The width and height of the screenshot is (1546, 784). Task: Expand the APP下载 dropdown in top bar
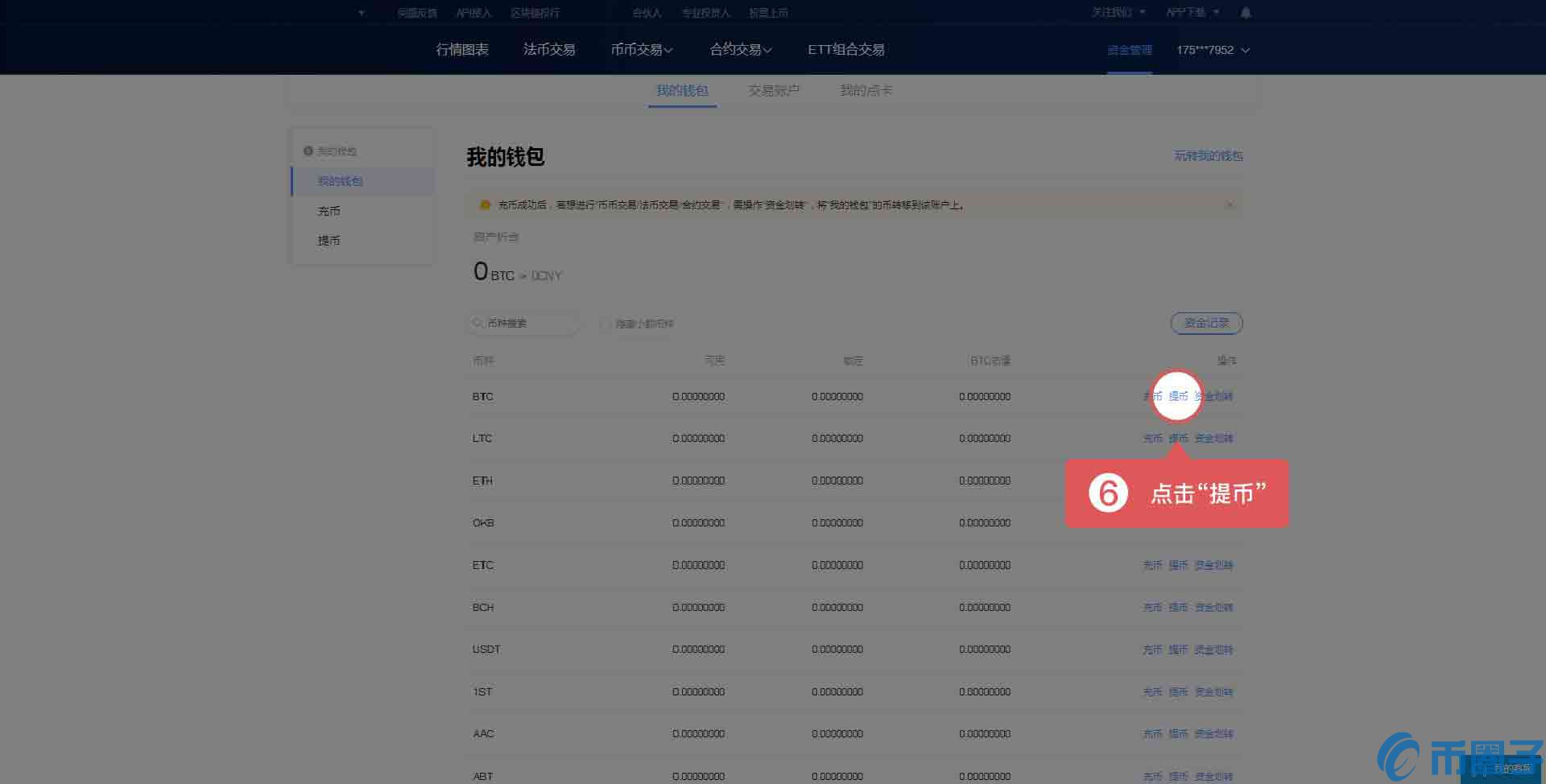tap(1193, 12)
